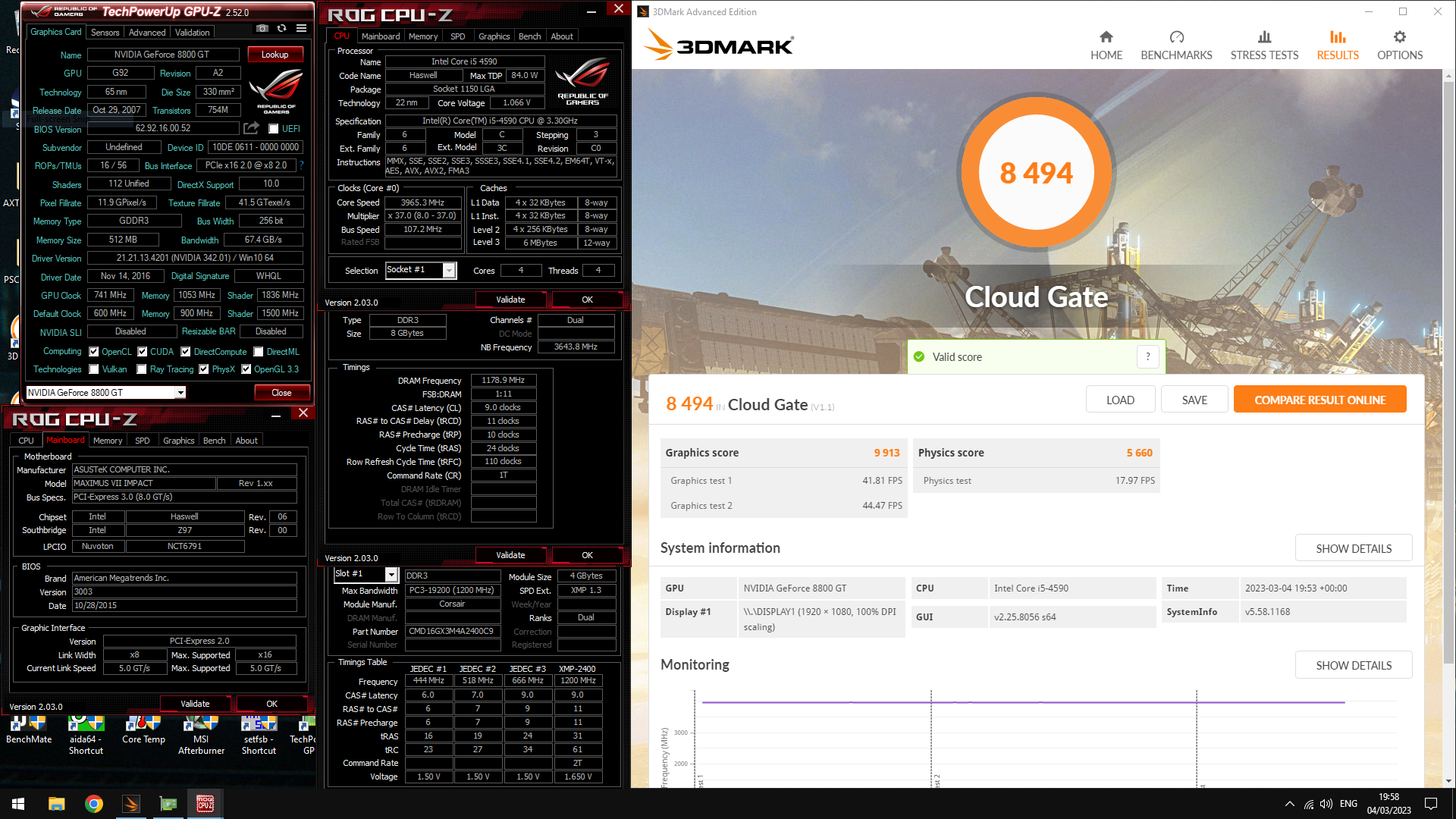The image size is (1456, 819).
Task: Toggle the DirectML checkbox
Action: (259, 352)
